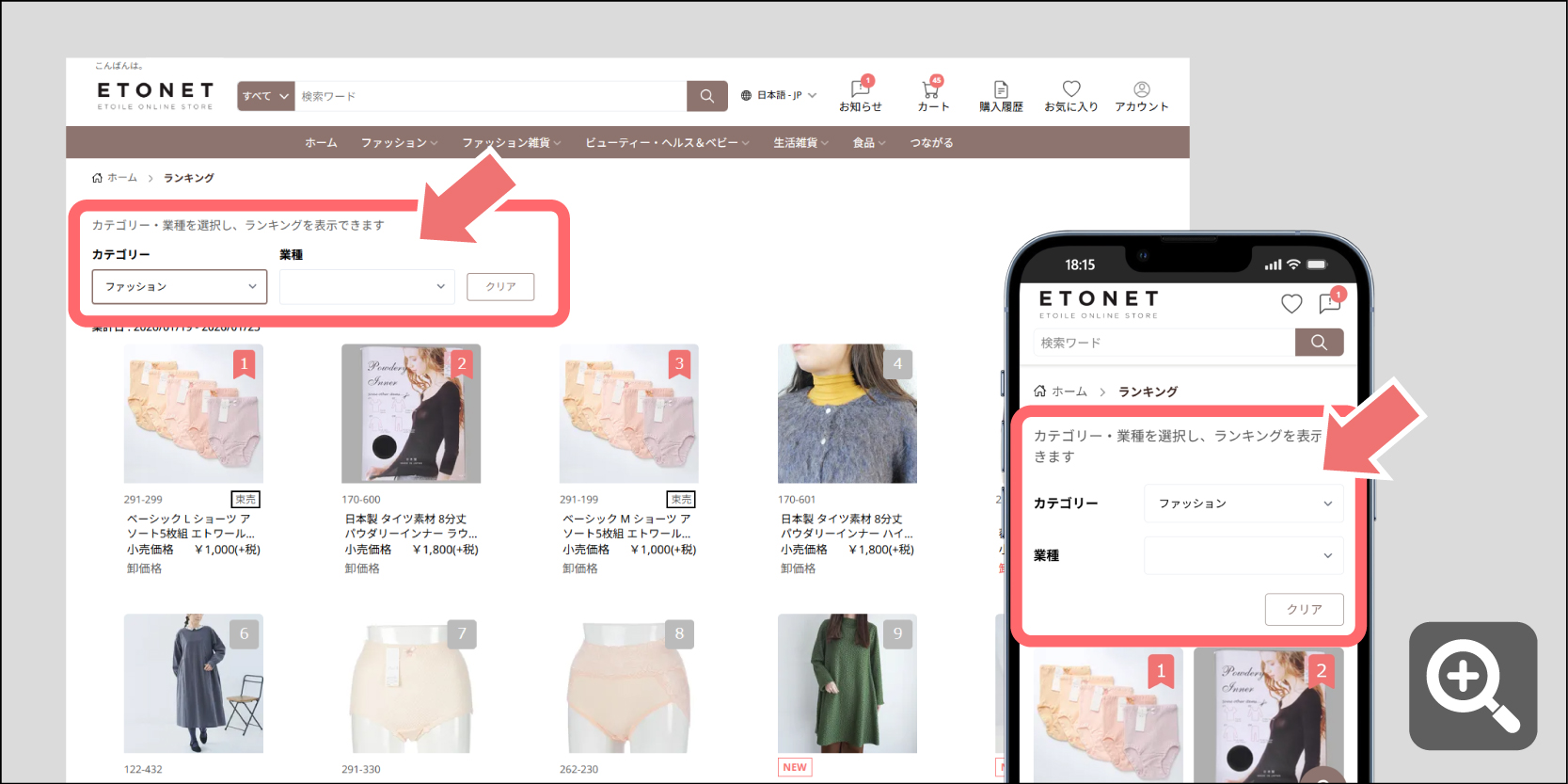
Task: Click the home icon in desktop breadcrumb
Action: tap(97, 178)
